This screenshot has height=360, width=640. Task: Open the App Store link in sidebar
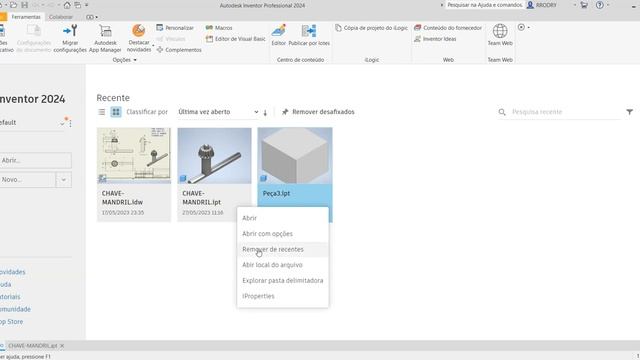(11, 322)
